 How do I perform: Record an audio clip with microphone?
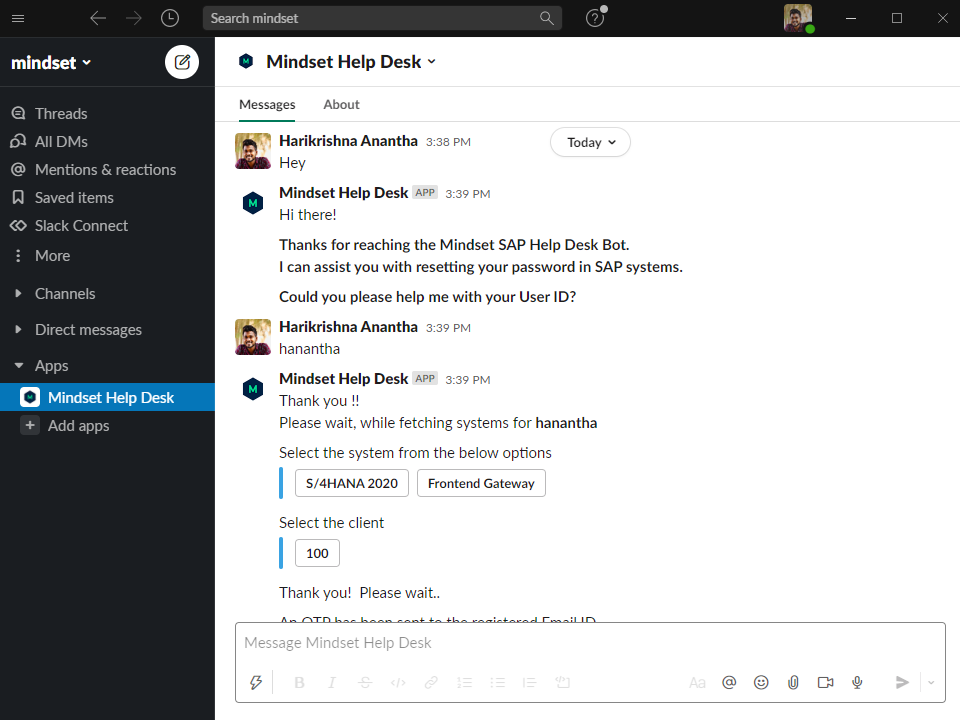click(857, 682)
